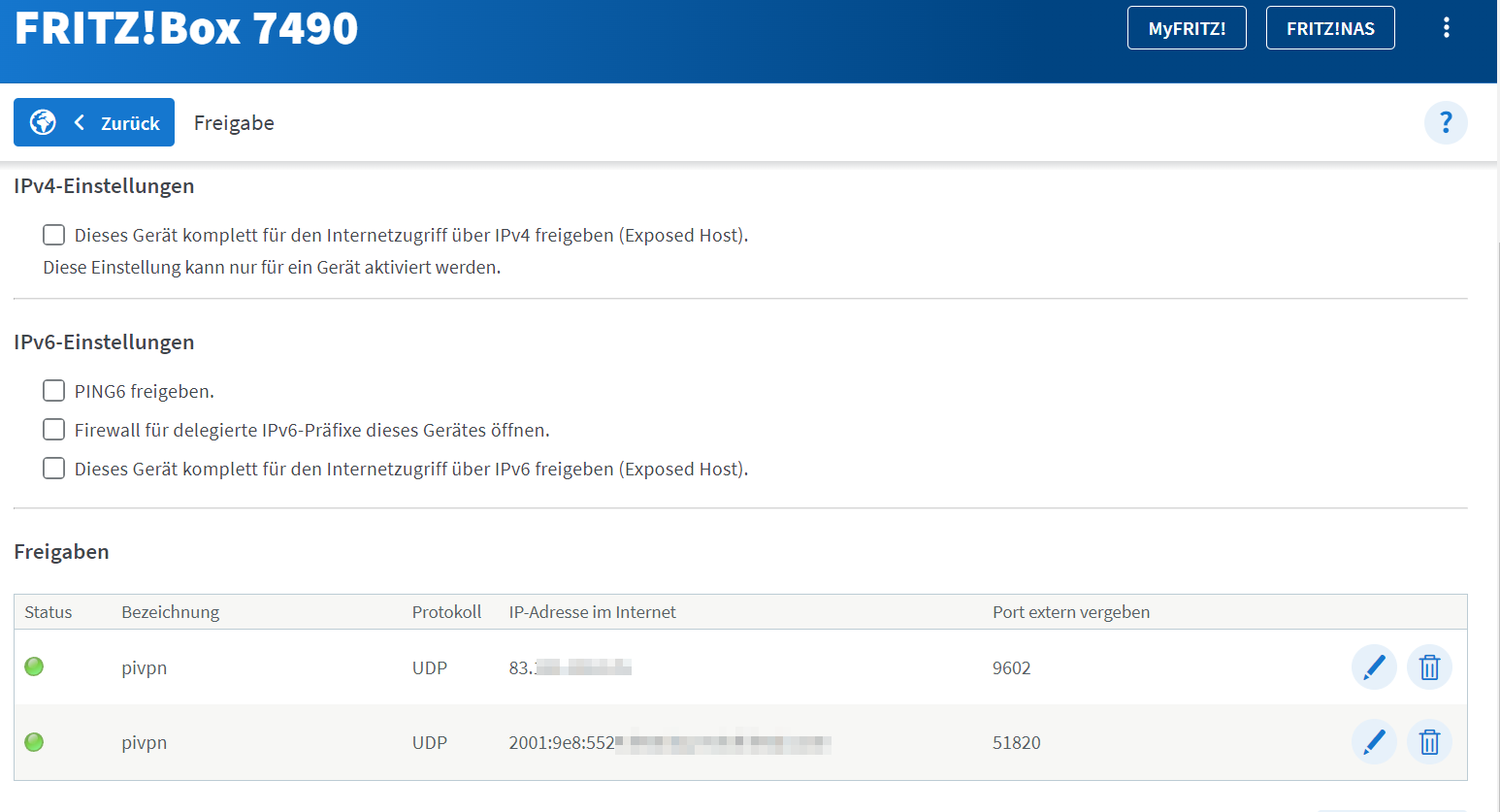Click the Bezeichnung column header

click(170, 612)
